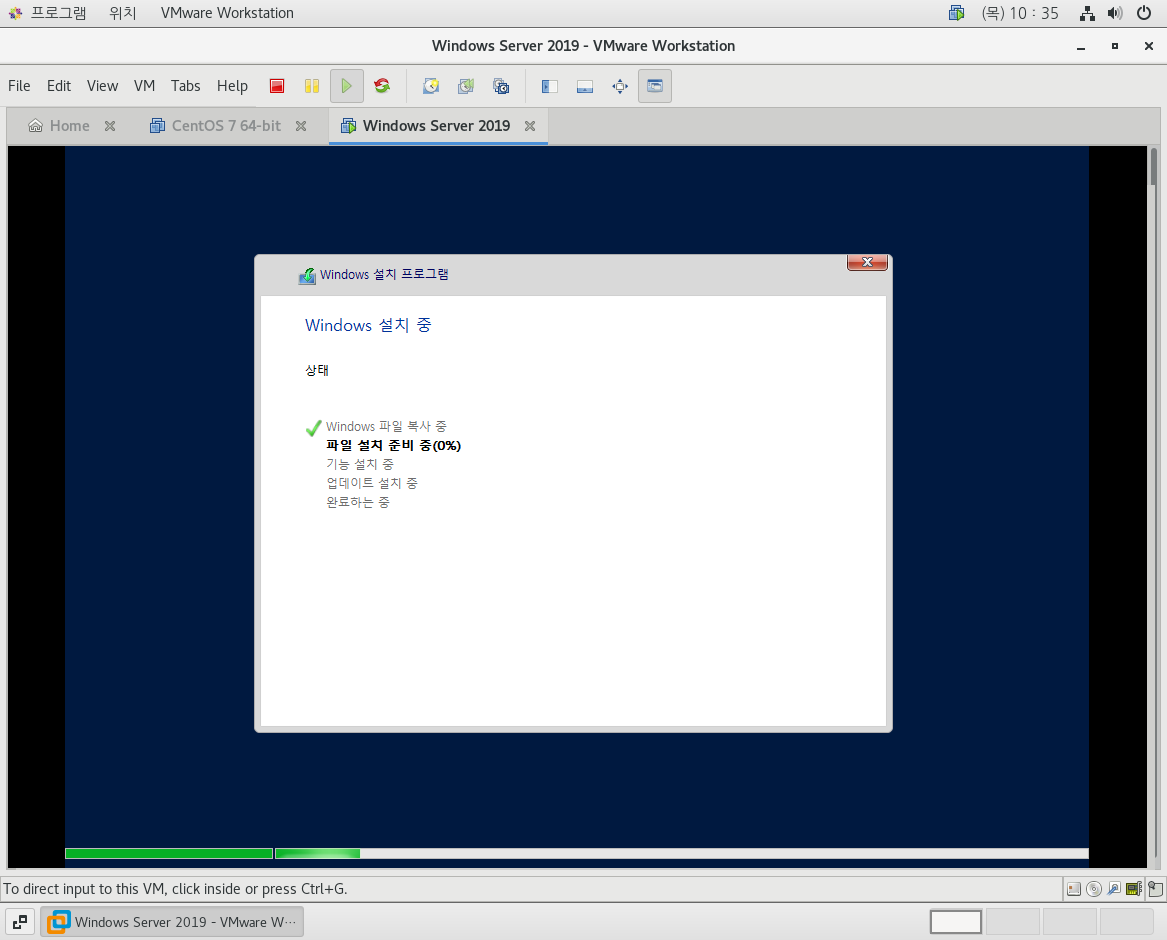Open the volume icon in top panel
This screenshot has width=1167, height=940.
[1115, 13]
